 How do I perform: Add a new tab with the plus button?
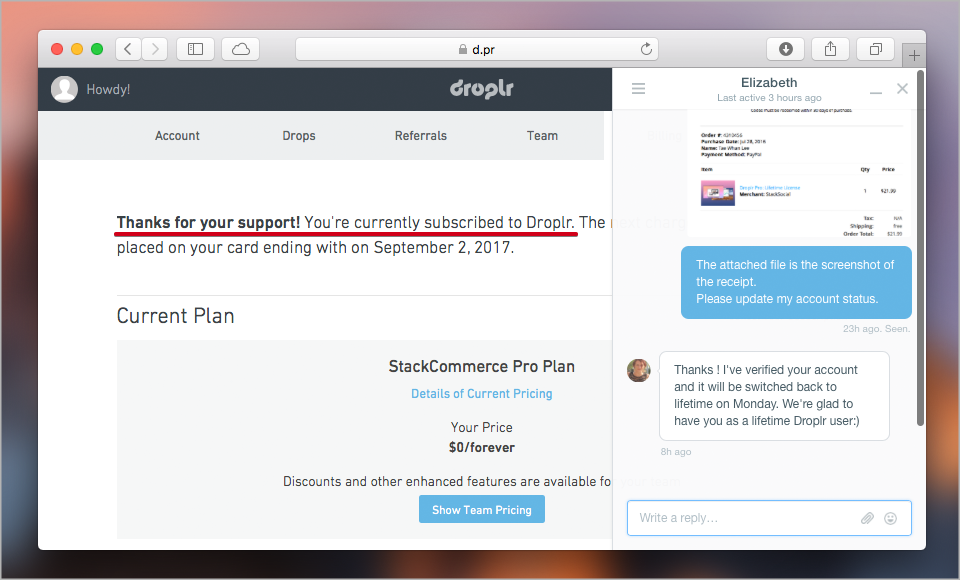914,56
